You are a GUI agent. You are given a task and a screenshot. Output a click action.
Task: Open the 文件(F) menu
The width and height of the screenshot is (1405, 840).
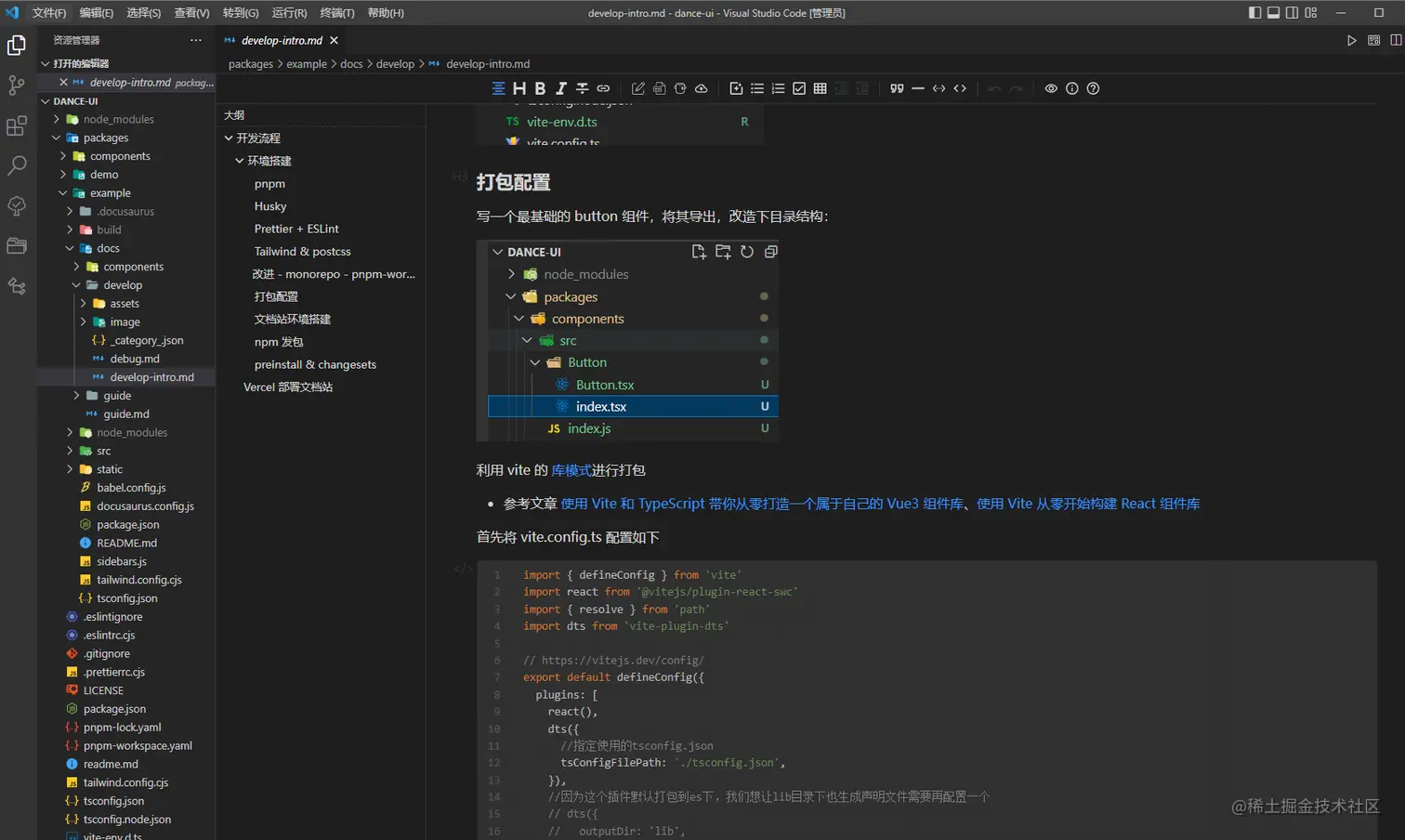49,13
